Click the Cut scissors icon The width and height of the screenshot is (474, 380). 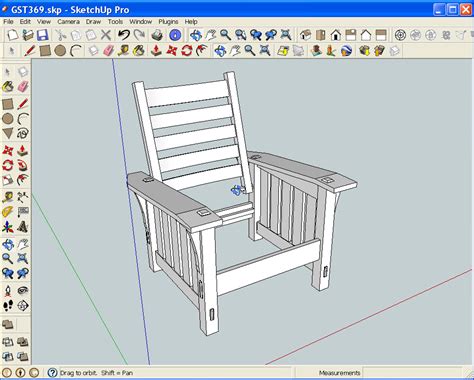[x=61, y=35]
